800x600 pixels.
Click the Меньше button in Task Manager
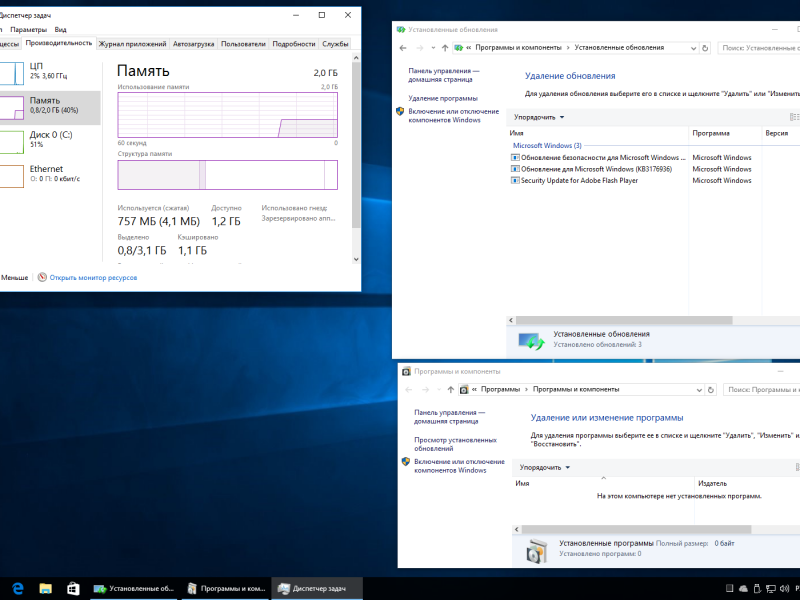pyautogui.click(x=14, y=278)
